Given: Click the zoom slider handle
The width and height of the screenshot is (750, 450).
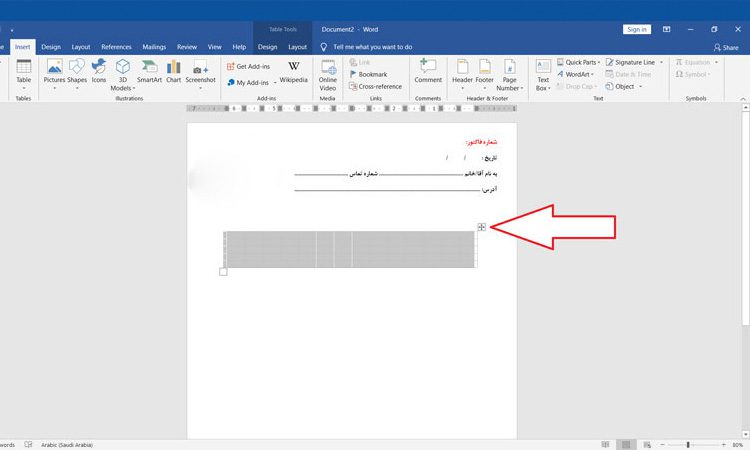Looking at the screenshot, I should 688,445.
